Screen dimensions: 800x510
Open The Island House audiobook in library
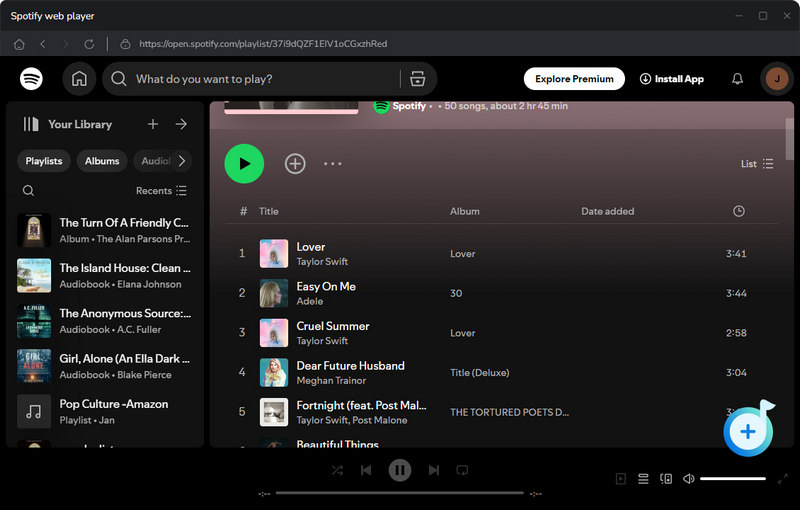pyautogui.click(x=105, y=276)
